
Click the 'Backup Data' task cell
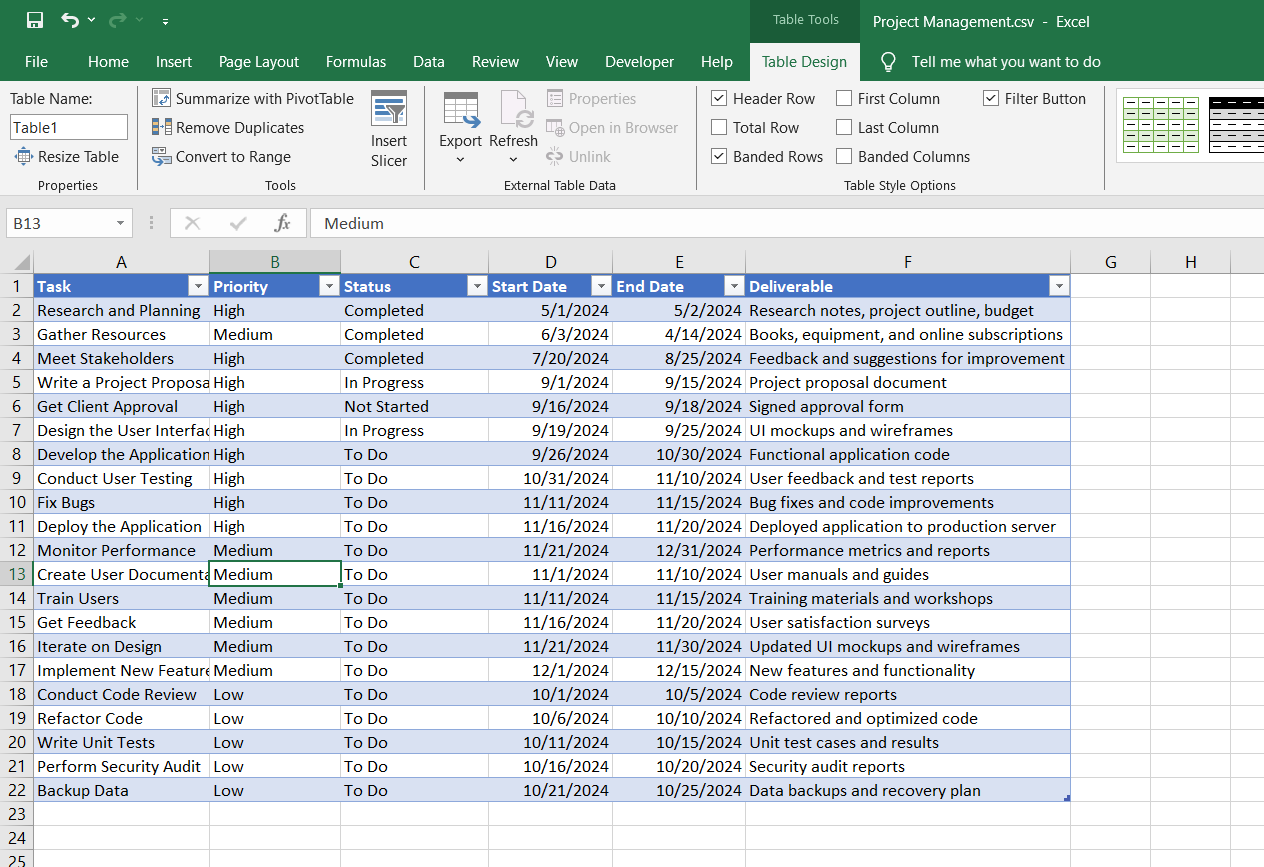point(121,790)
